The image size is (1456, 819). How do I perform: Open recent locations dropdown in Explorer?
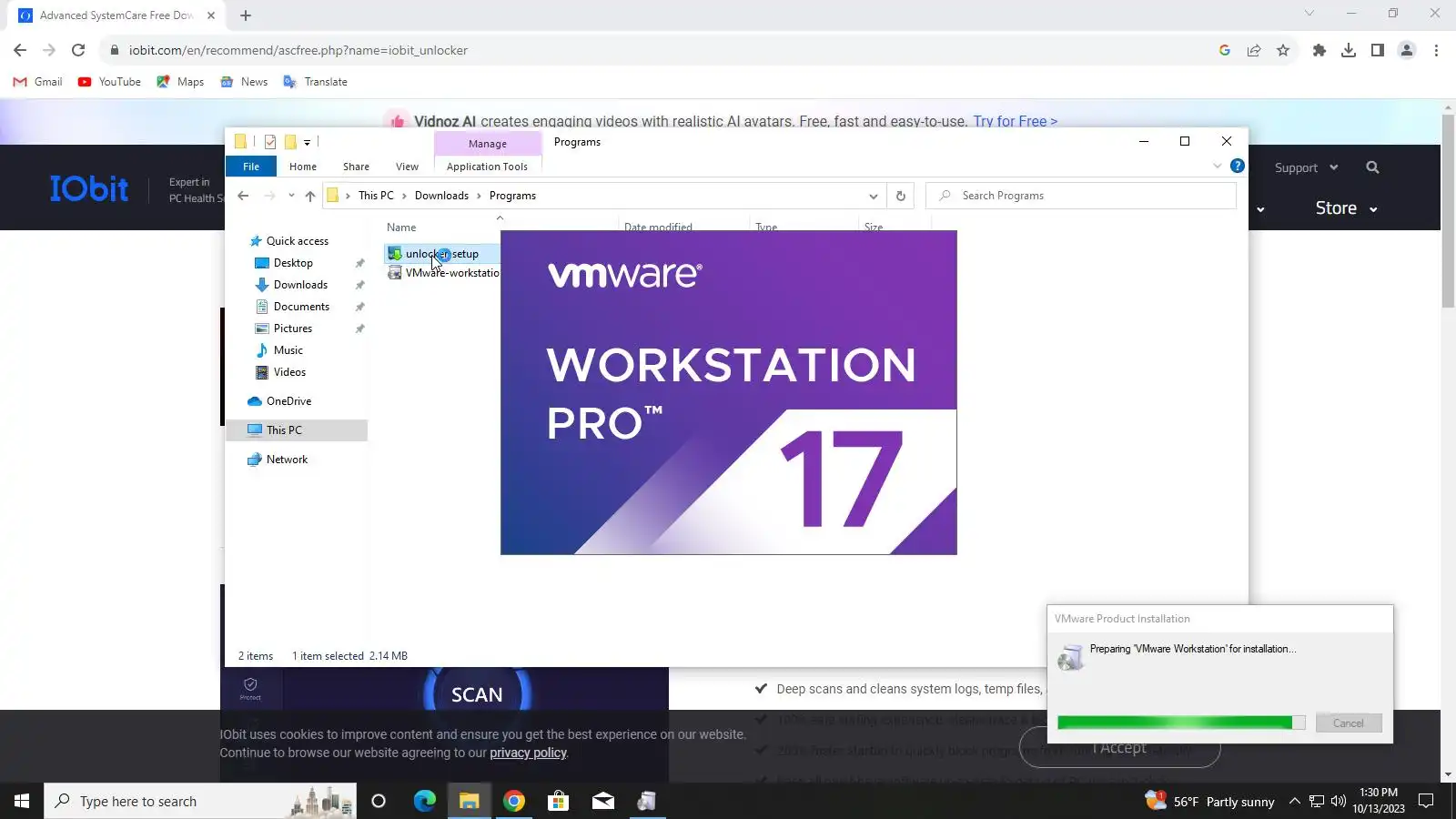(291, 196)
